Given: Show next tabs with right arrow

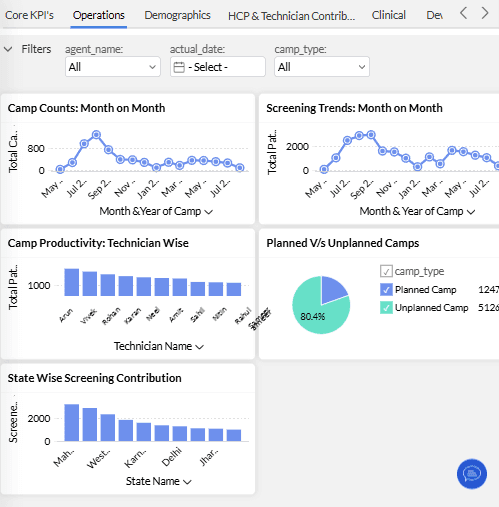Looking at the screenshot, I should 485,14.
